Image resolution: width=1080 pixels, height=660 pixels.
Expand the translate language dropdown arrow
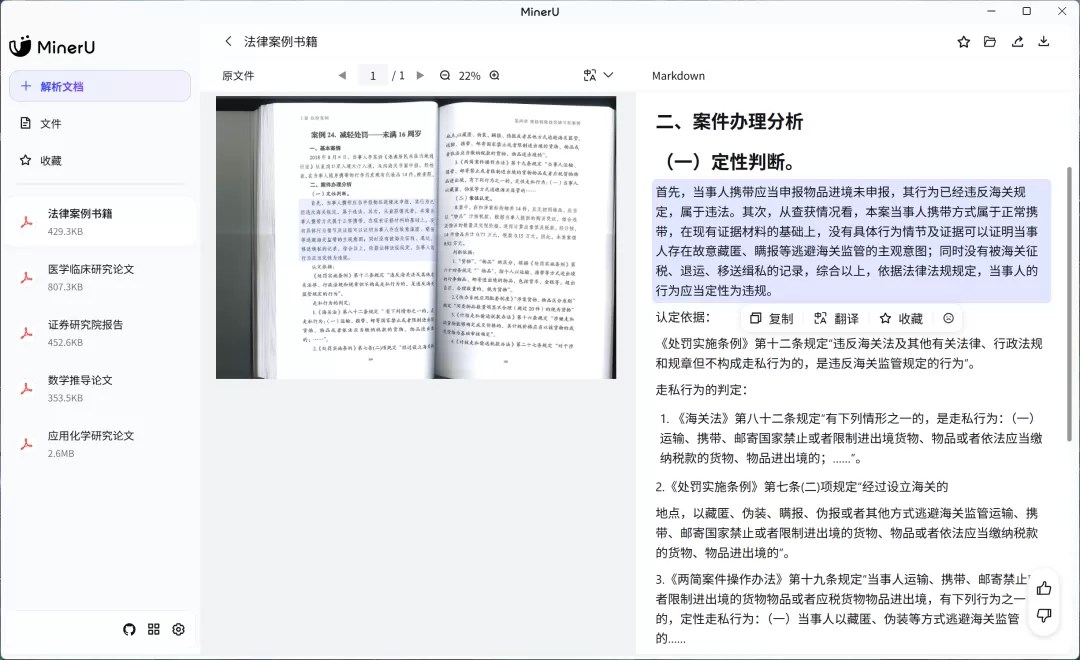(x=608, y=75)
